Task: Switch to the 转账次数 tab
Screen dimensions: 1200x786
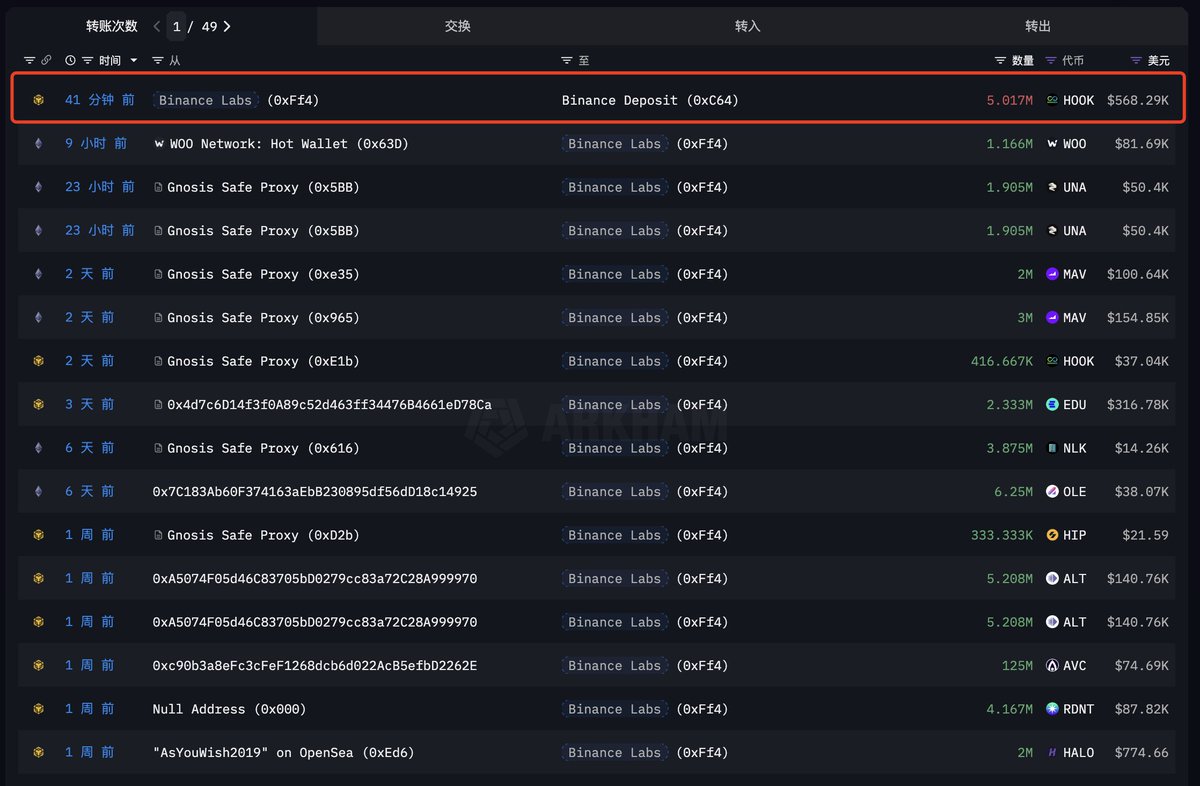Action: 112,26
